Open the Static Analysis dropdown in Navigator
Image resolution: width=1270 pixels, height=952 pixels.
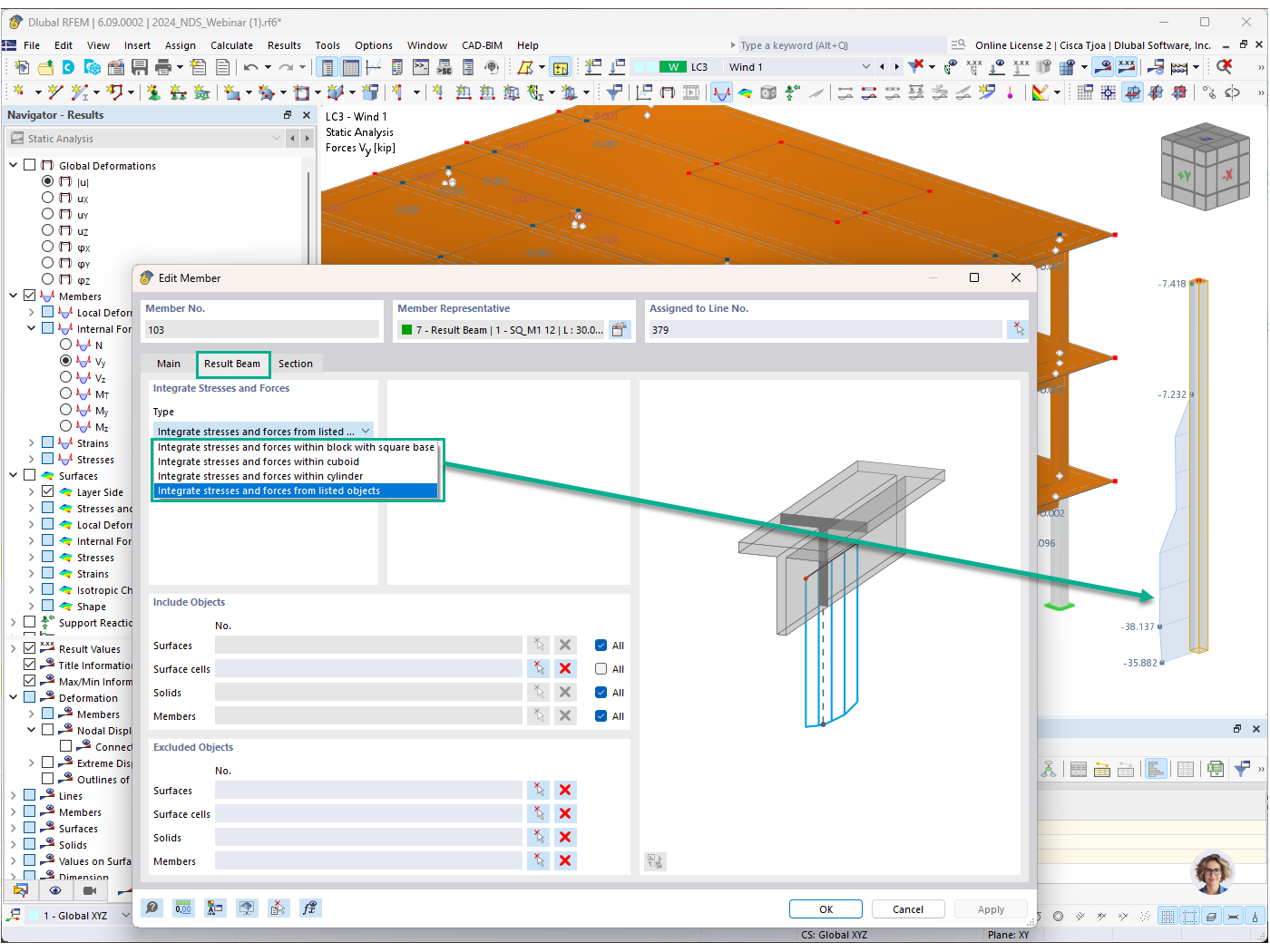[x=277, y=138]
